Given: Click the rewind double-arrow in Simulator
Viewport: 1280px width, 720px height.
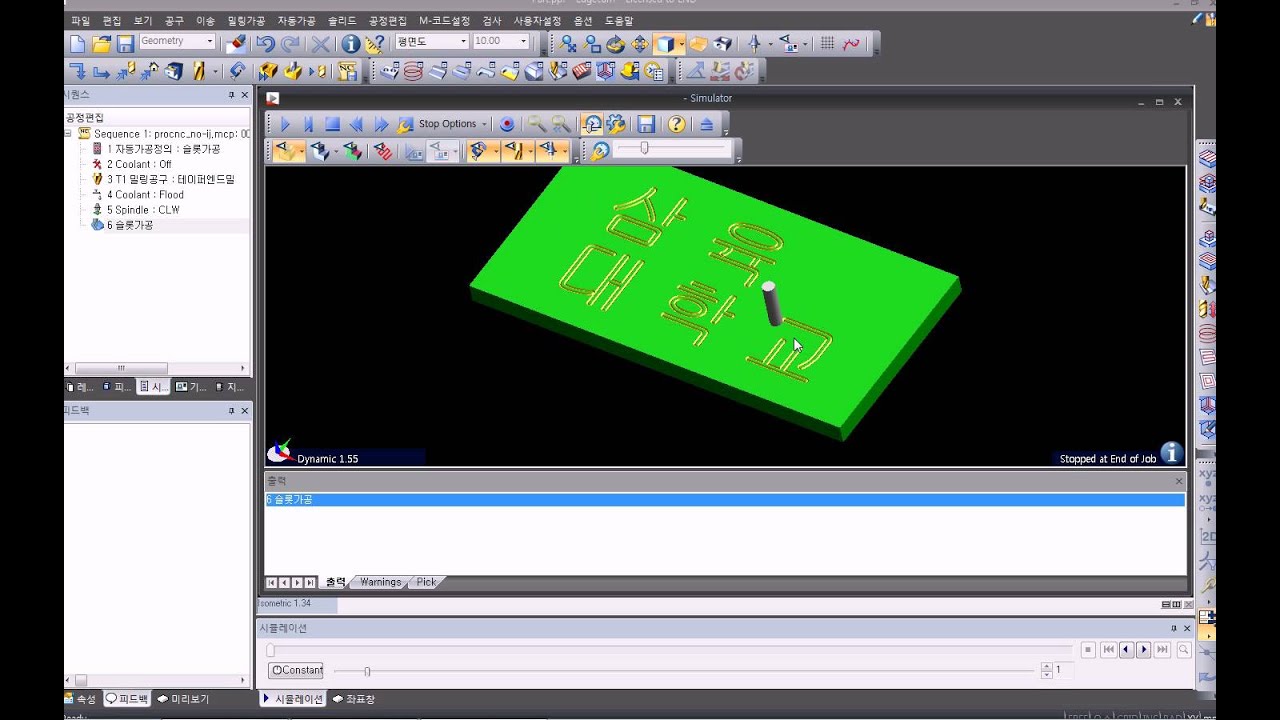Looking at the screenshot, I should [357, 124].
